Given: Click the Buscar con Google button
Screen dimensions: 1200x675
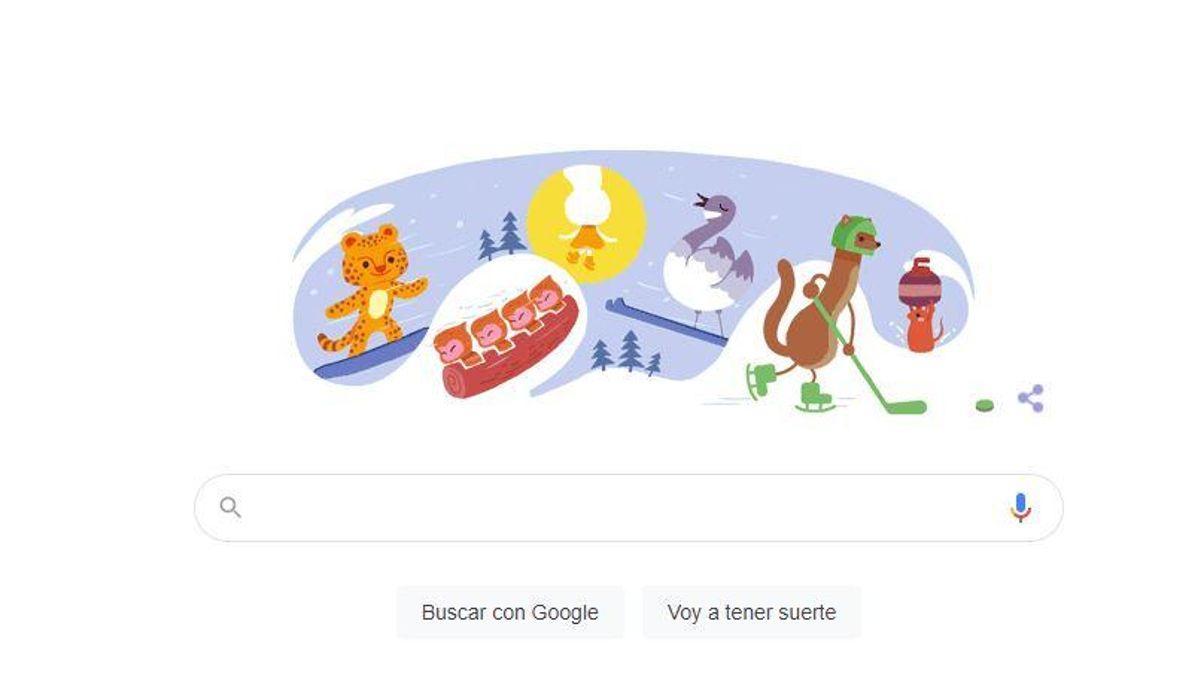Looking at the screenshot, I should 510,612.
